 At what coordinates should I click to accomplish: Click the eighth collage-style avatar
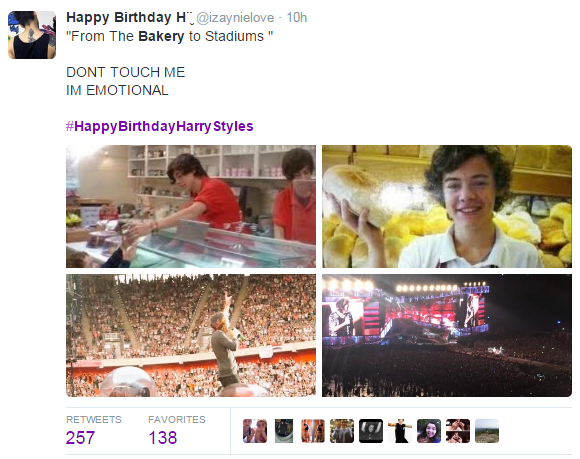click(458, 431)
